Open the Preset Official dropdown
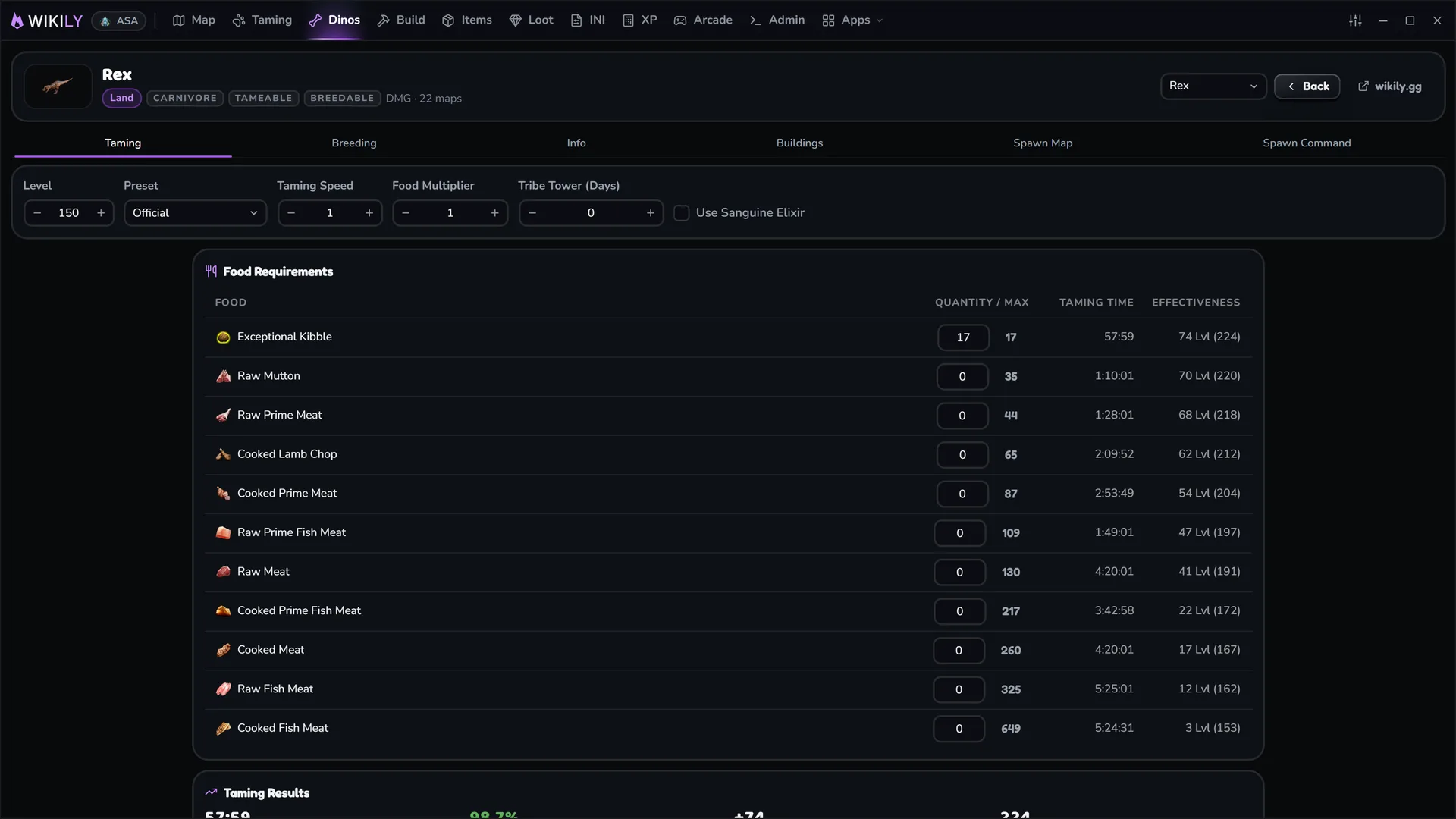This screenshot has width=1456, height=819. [196, 213]
